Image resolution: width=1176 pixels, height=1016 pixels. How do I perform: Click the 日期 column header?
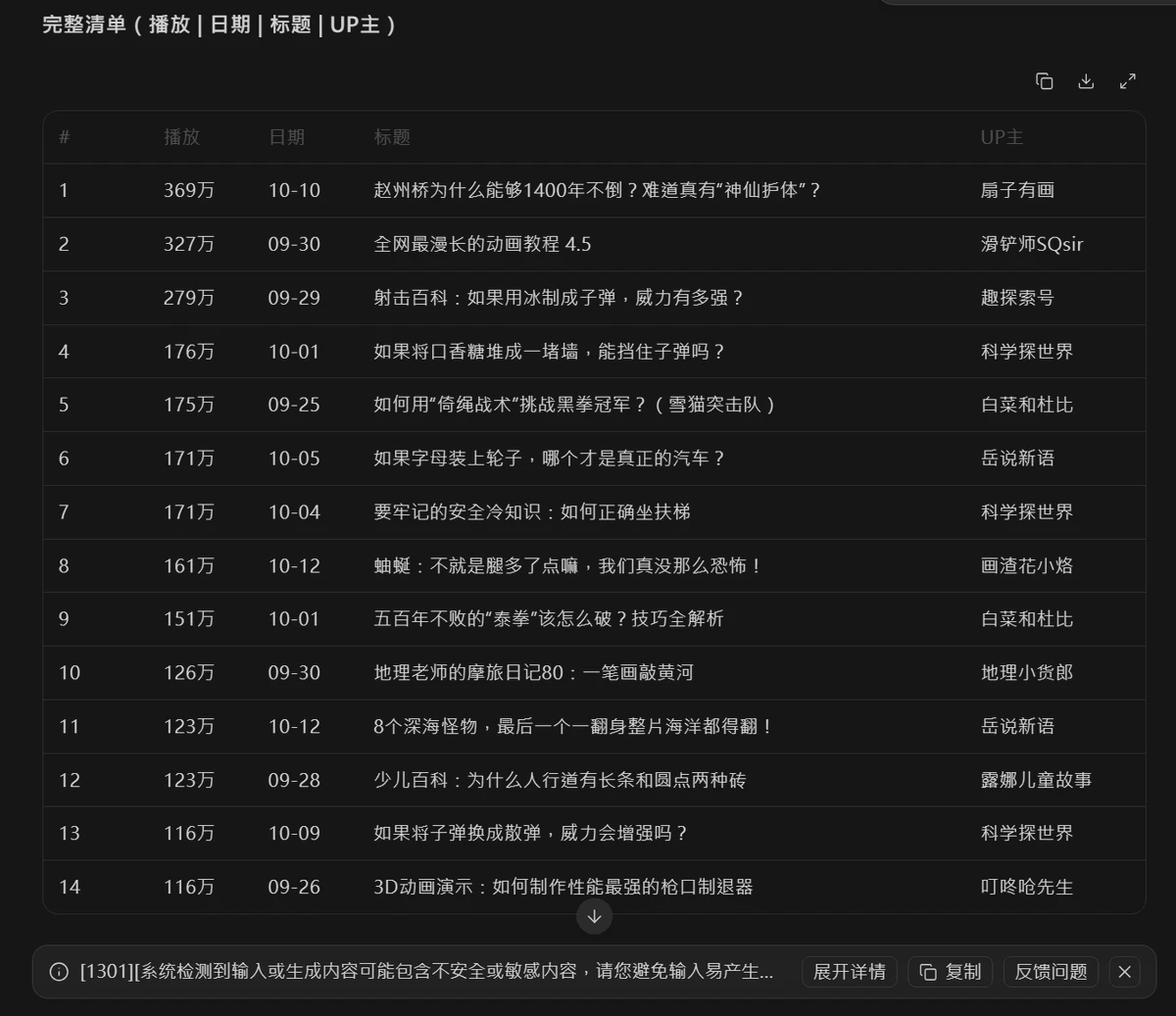[x=286, y=137]
